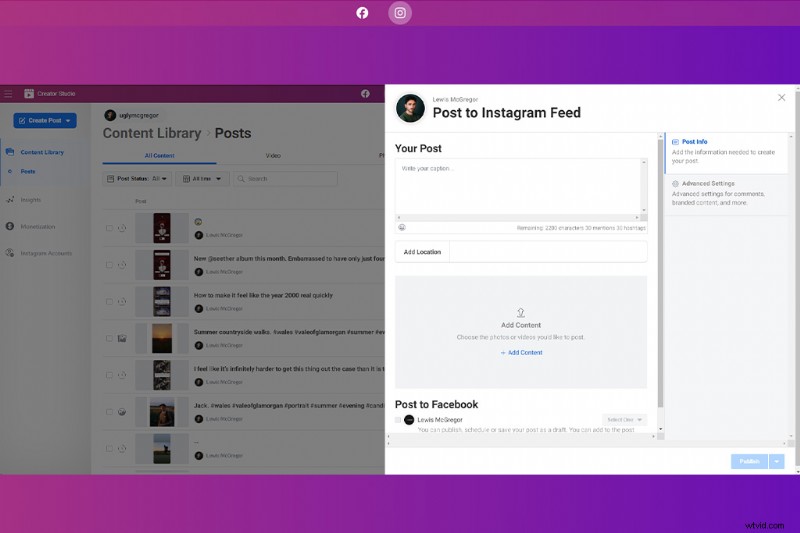
Task: Click the Publish button
Action: [x=749, y=461]
